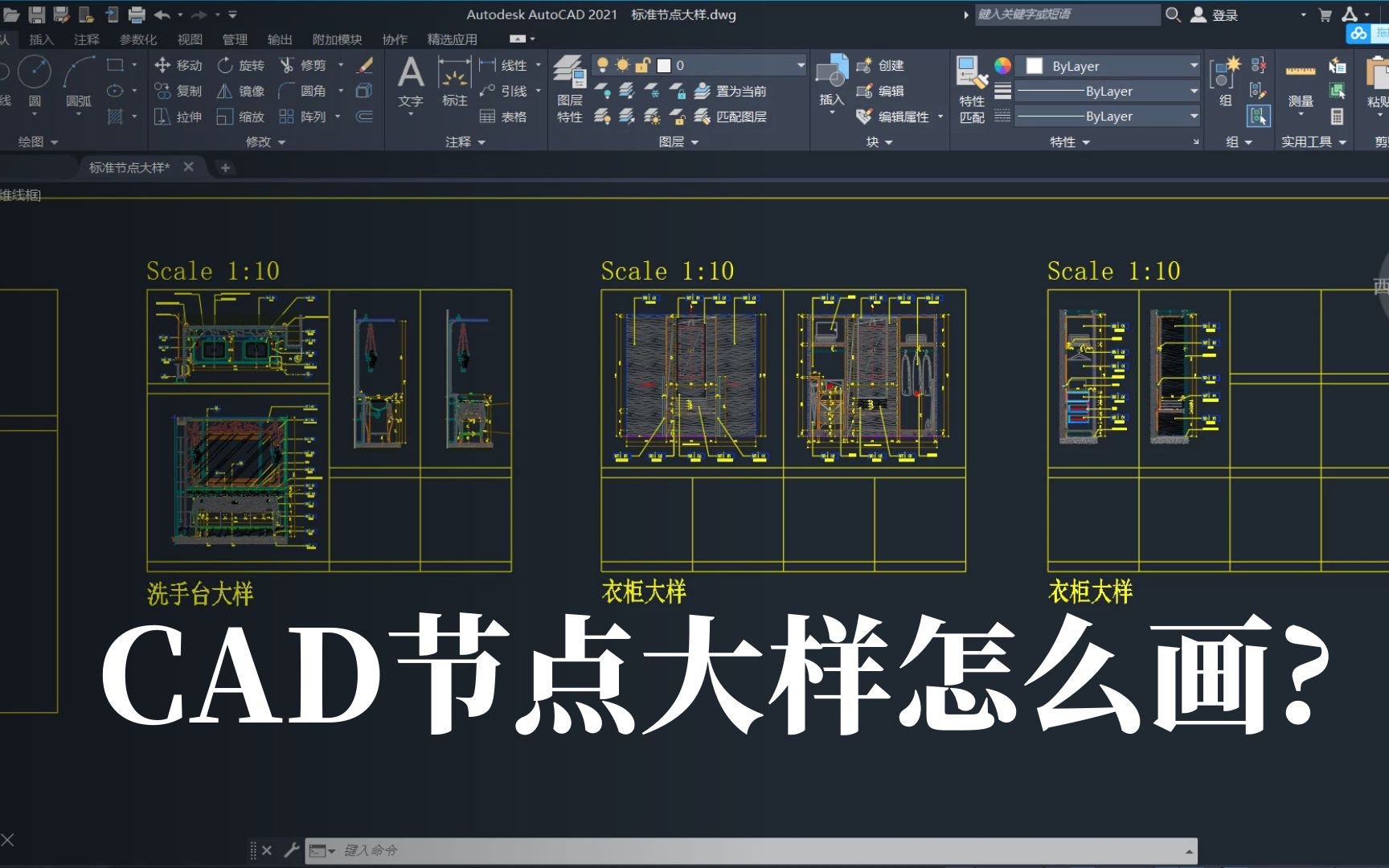Screen dimensions: 1389x868
Task: Toggle layer freeze via the sun icon
Action: pyautogui.click(x=622, y=65)
